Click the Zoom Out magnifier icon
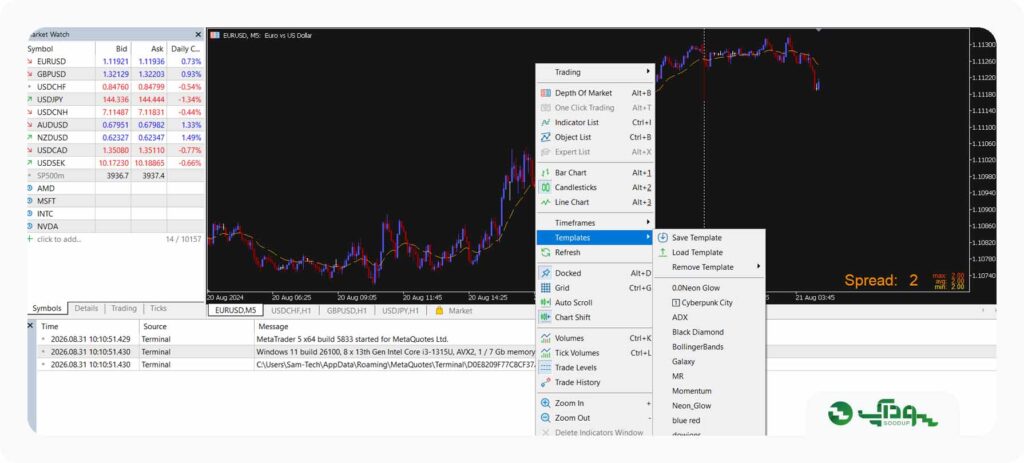The height and width of the screenshot is (463, 1024). [x=545, y=418]
